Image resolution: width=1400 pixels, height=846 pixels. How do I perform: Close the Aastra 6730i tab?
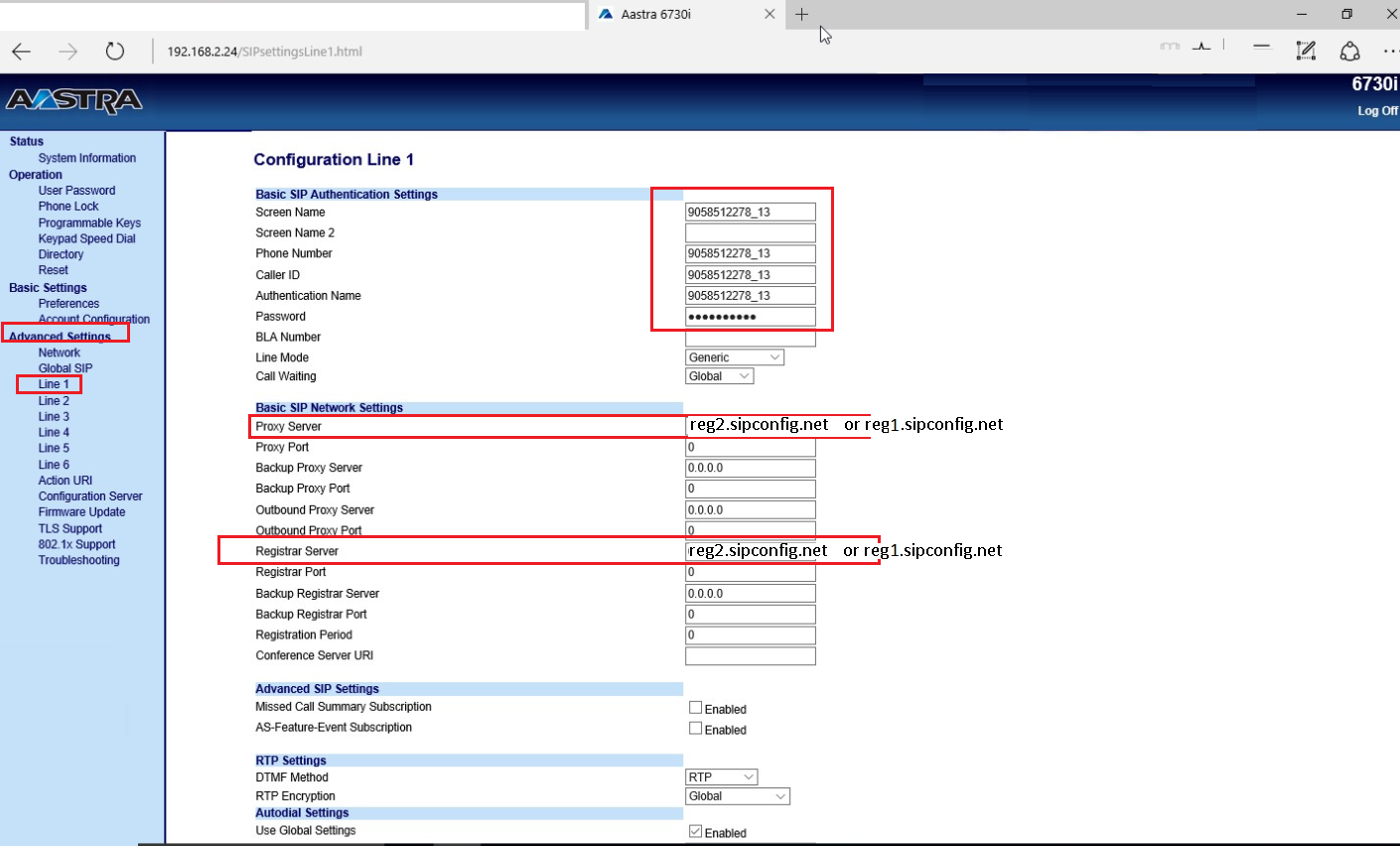coord(770,15)
